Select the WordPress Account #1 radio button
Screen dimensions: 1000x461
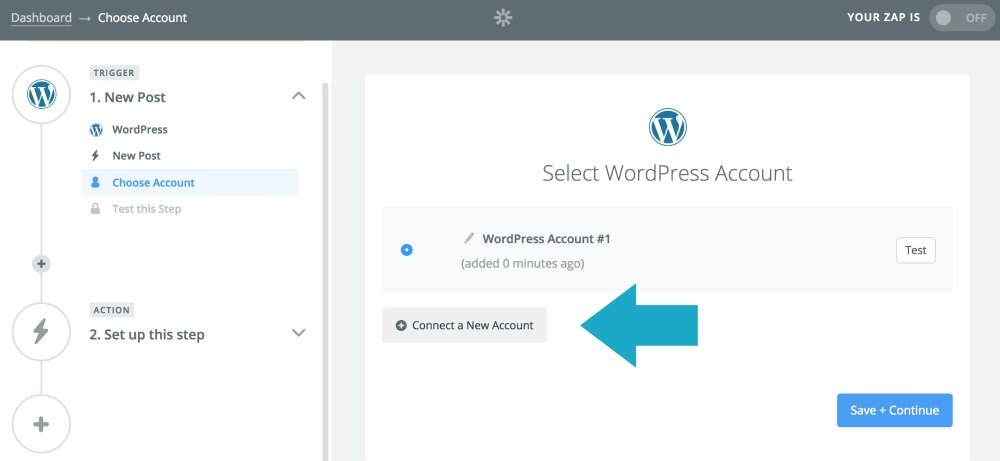click(406, 250)
